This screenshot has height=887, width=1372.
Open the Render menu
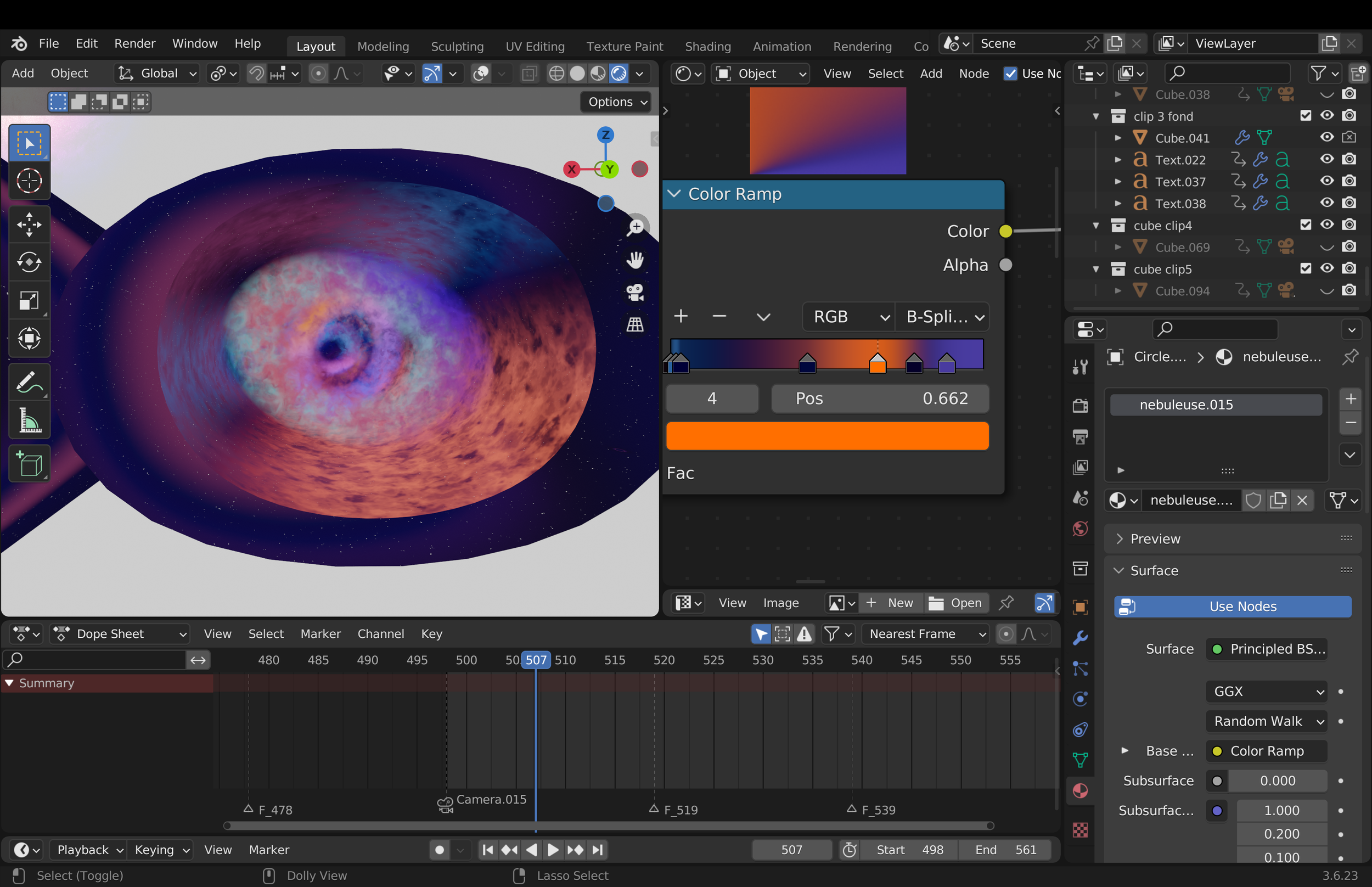tap(134, 43)
